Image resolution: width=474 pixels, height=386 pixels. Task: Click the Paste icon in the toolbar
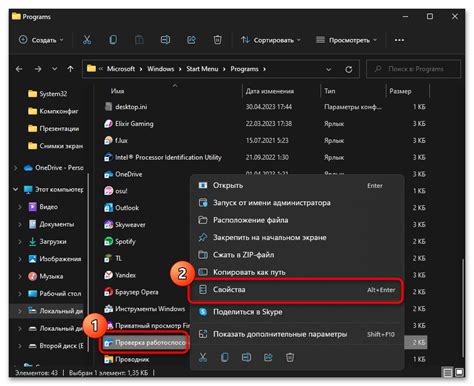(139, 40)
